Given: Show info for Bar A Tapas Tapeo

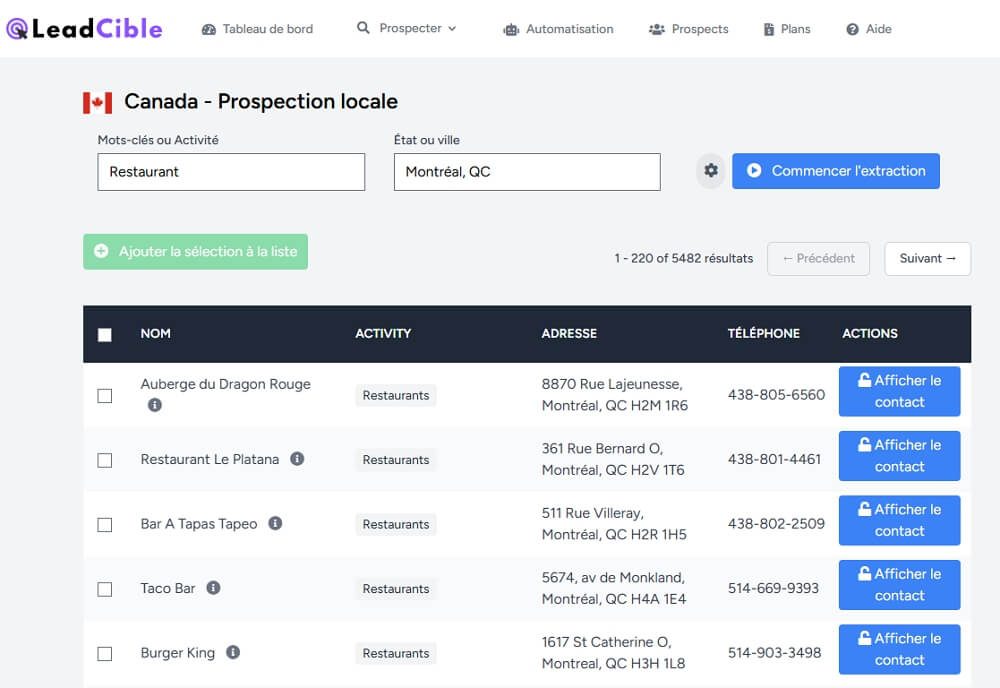Looking at the screenshot, I should (275, 523).
